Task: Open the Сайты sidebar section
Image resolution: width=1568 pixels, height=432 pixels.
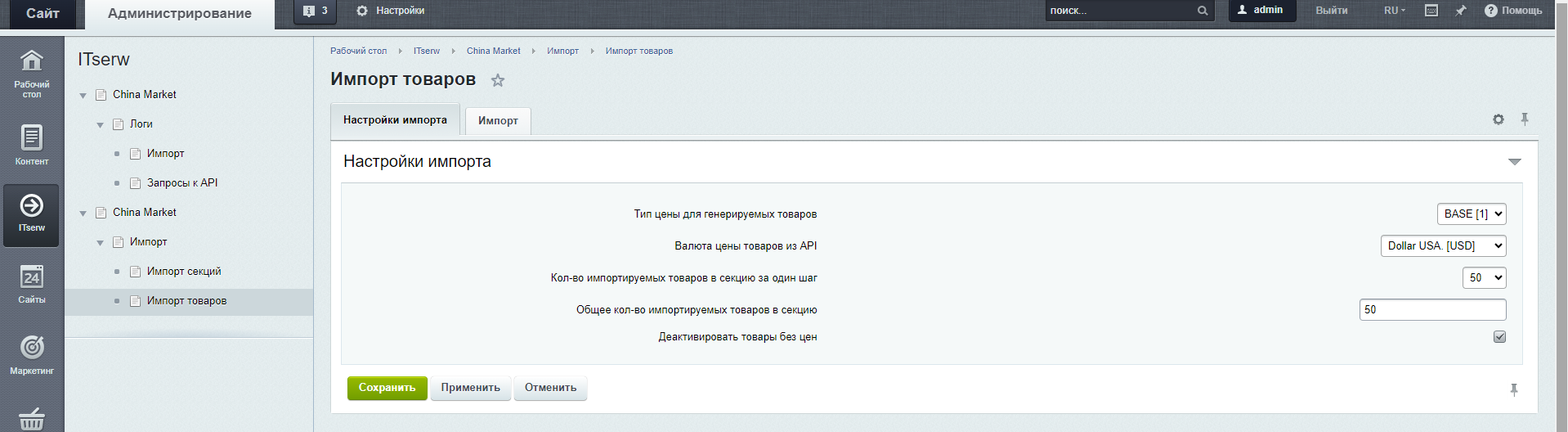Action: [x=31, y=284]
